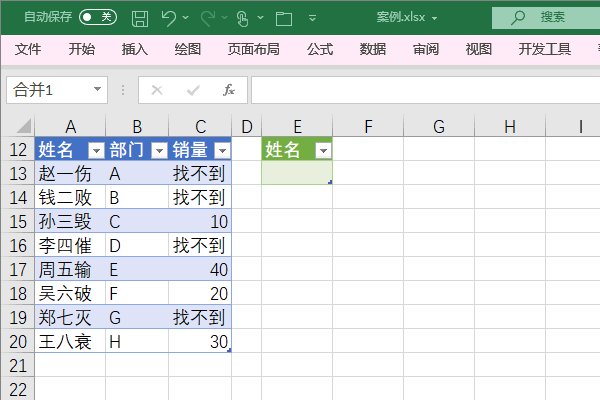Click the Undo arrow icon
Screen dimensions: 600x400
coord(168,18)
